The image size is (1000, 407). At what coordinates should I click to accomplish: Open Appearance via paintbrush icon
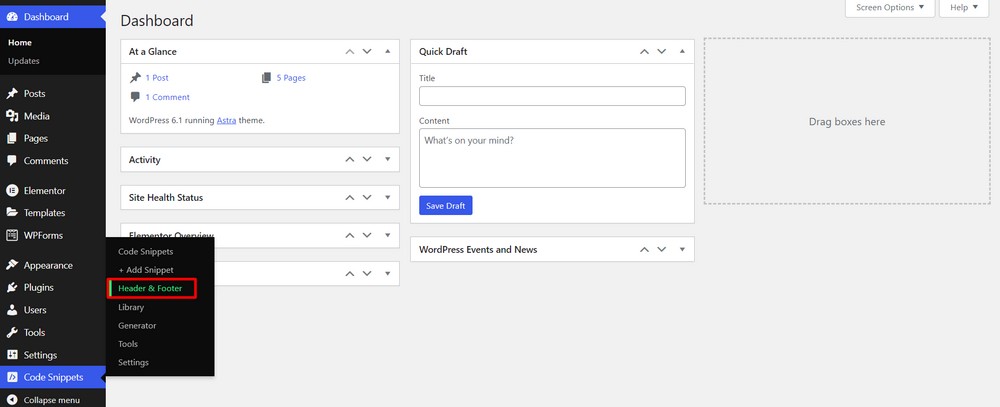click(12, 265)
